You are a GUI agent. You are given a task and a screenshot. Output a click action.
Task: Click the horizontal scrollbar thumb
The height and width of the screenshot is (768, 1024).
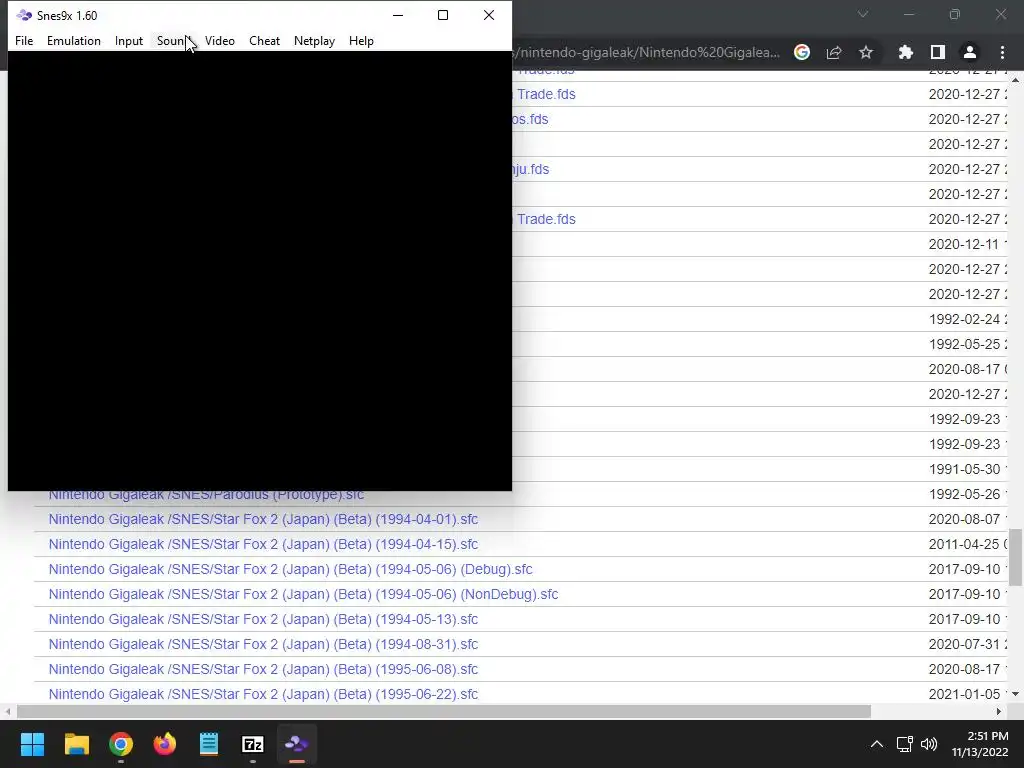(x=443, y=711)
